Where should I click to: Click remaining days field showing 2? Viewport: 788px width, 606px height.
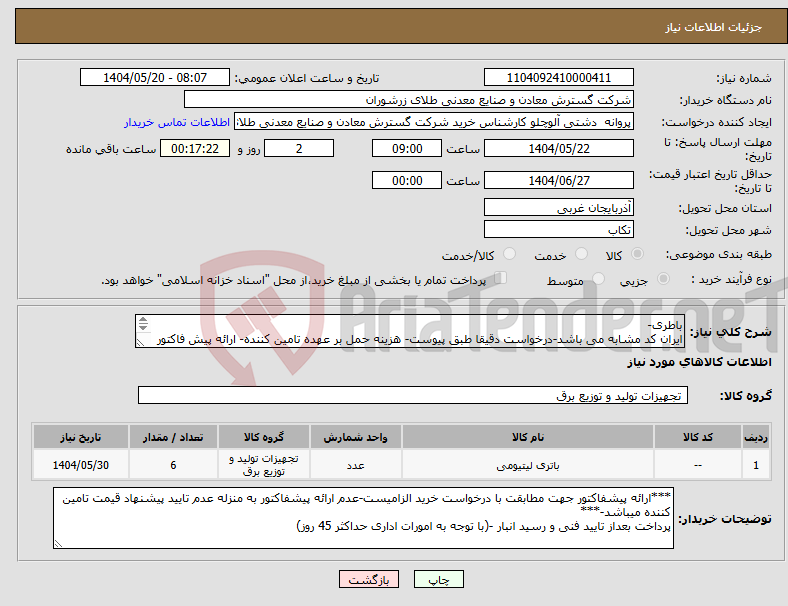pyautogui.click(x=299, y=148)
